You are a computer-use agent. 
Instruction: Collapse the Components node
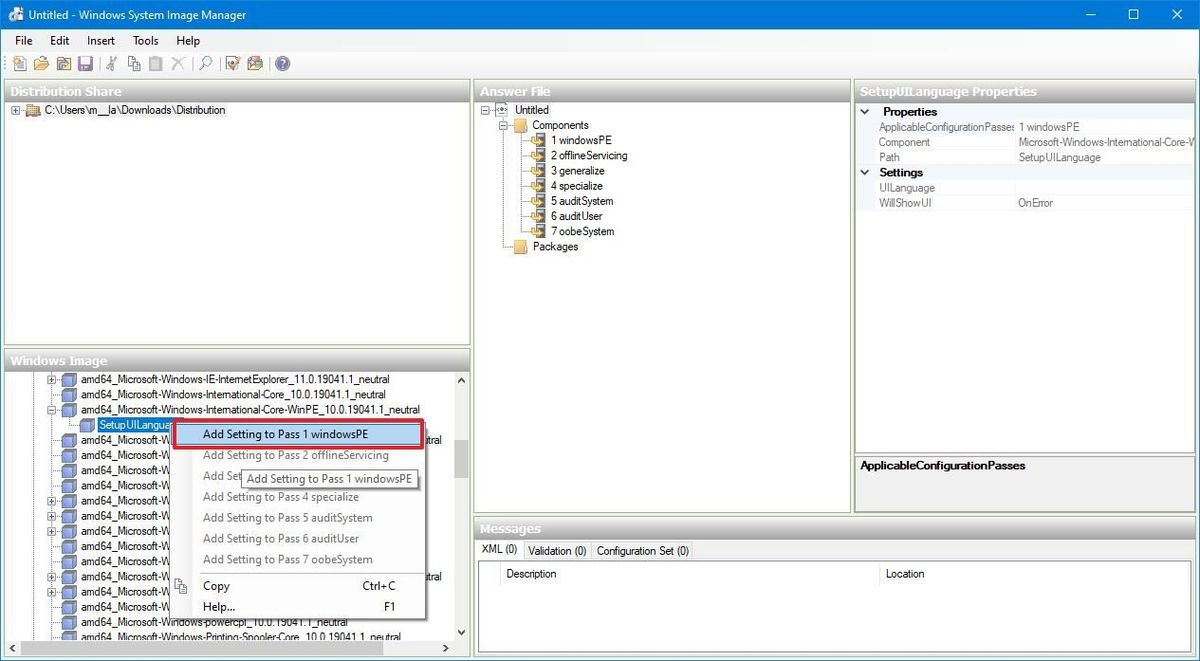(x=505, y=124)
